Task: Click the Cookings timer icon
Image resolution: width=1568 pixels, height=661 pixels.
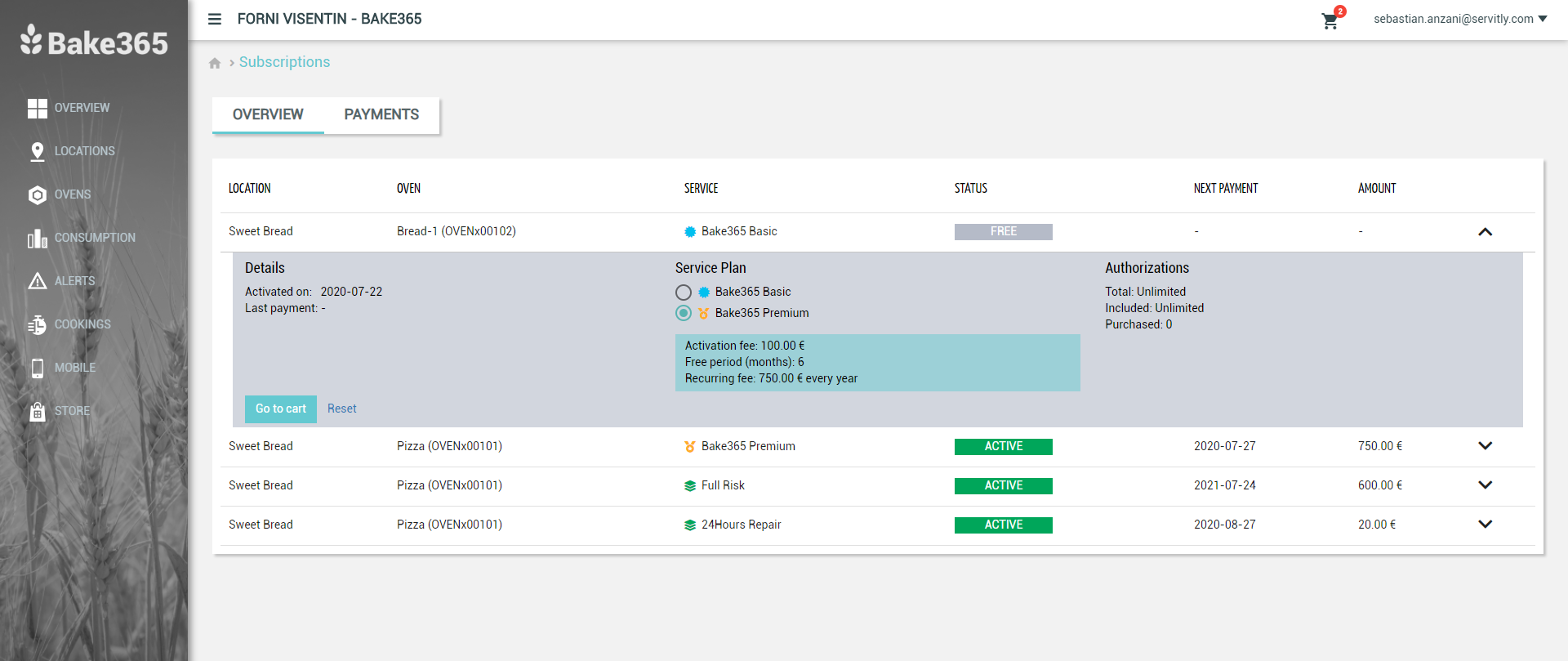Action: pos(38,324)
